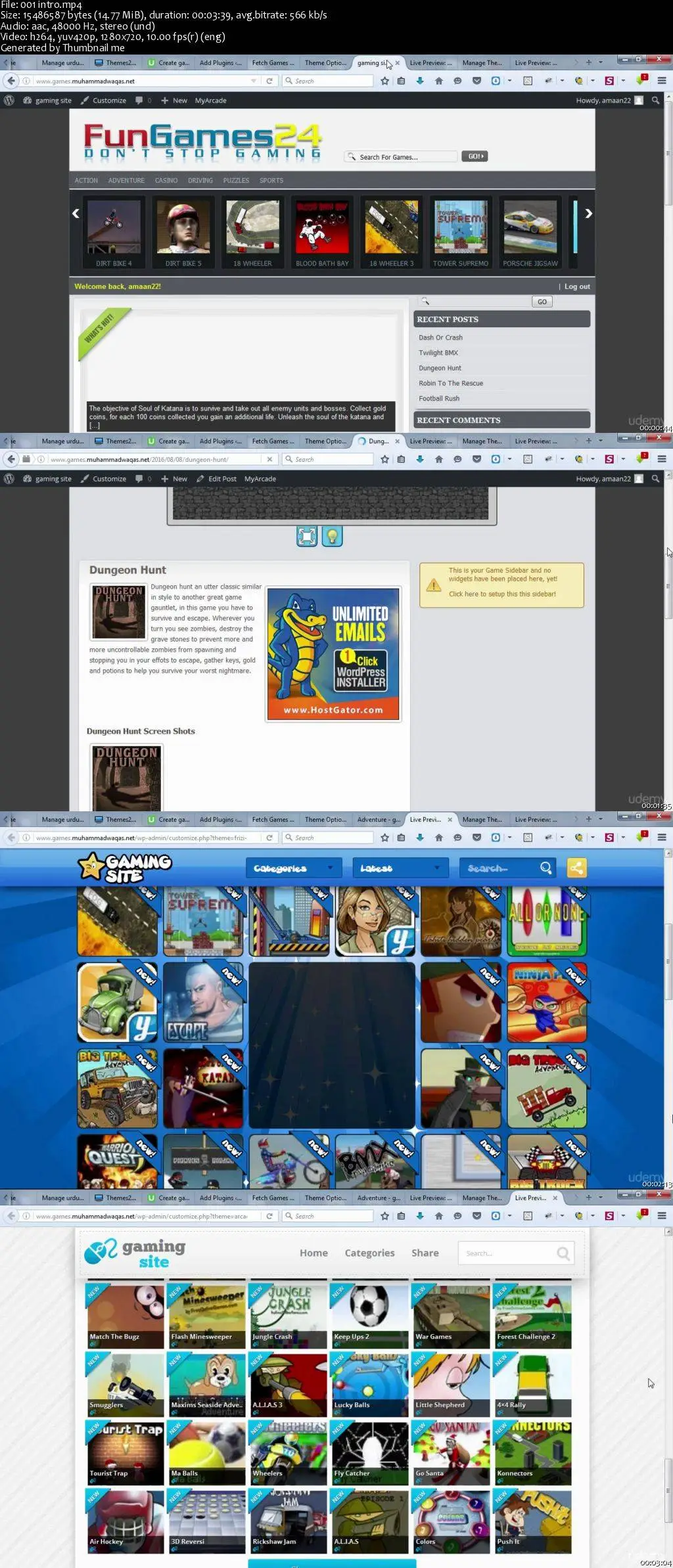Viewport: 673px width, 1568px height.
Task: Open downloads arrow in the FunGames24 window toolbar
Action: coord(420,81)
